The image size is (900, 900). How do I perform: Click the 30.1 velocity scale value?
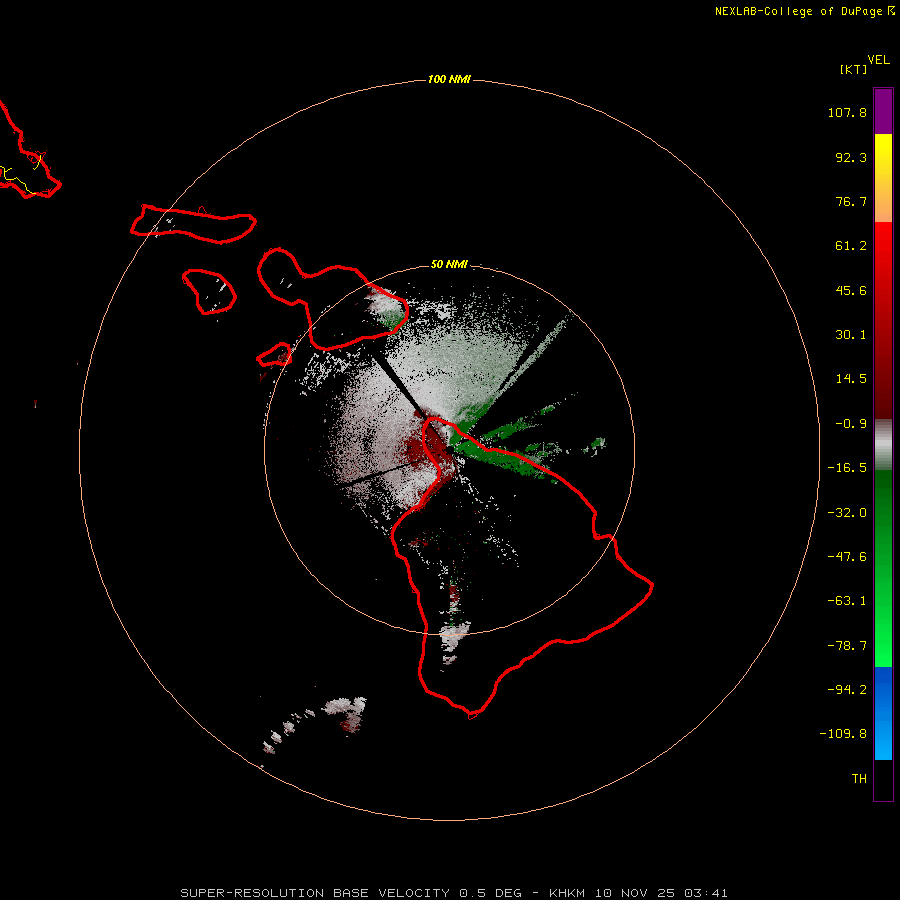[x=851, y=335]
